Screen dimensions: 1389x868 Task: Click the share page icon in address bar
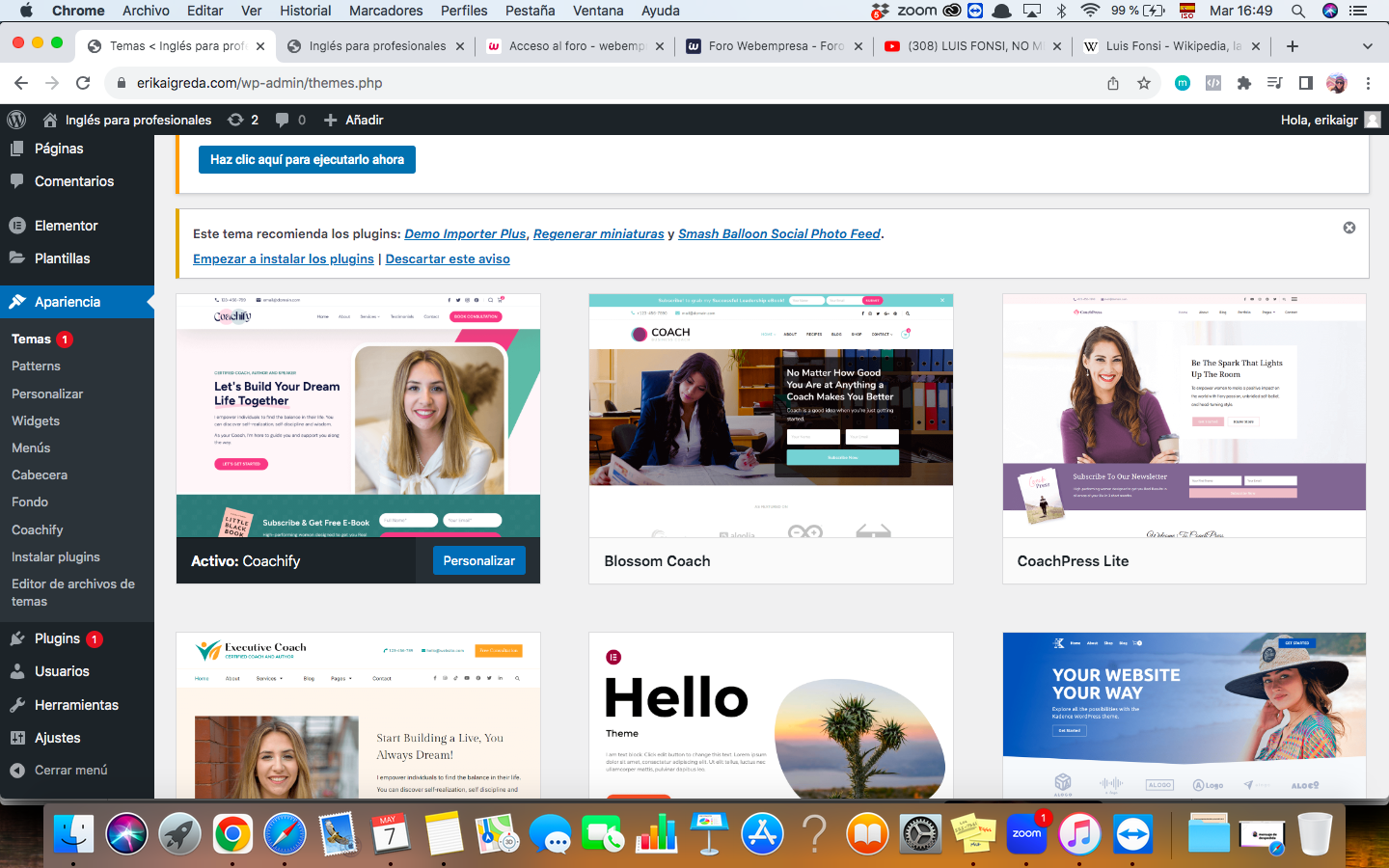1113,83
